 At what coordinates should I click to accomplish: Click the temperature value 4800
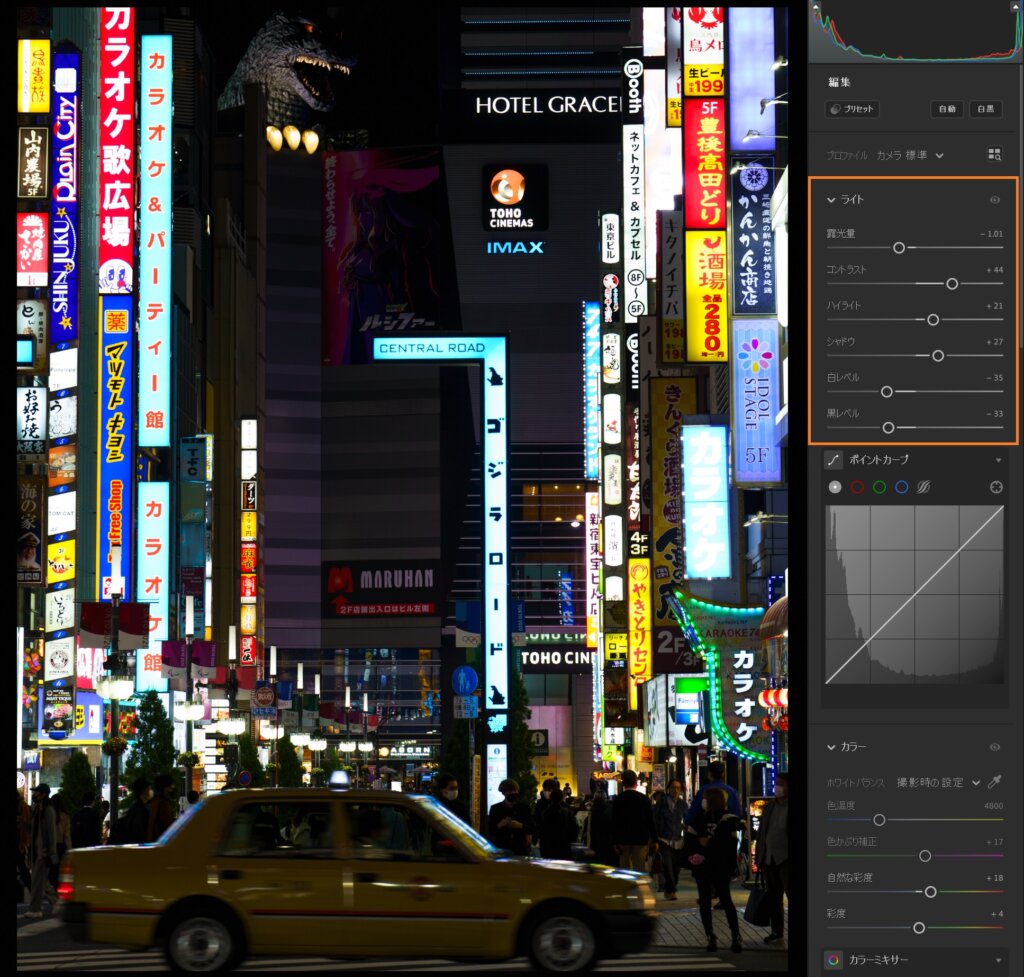993,806
